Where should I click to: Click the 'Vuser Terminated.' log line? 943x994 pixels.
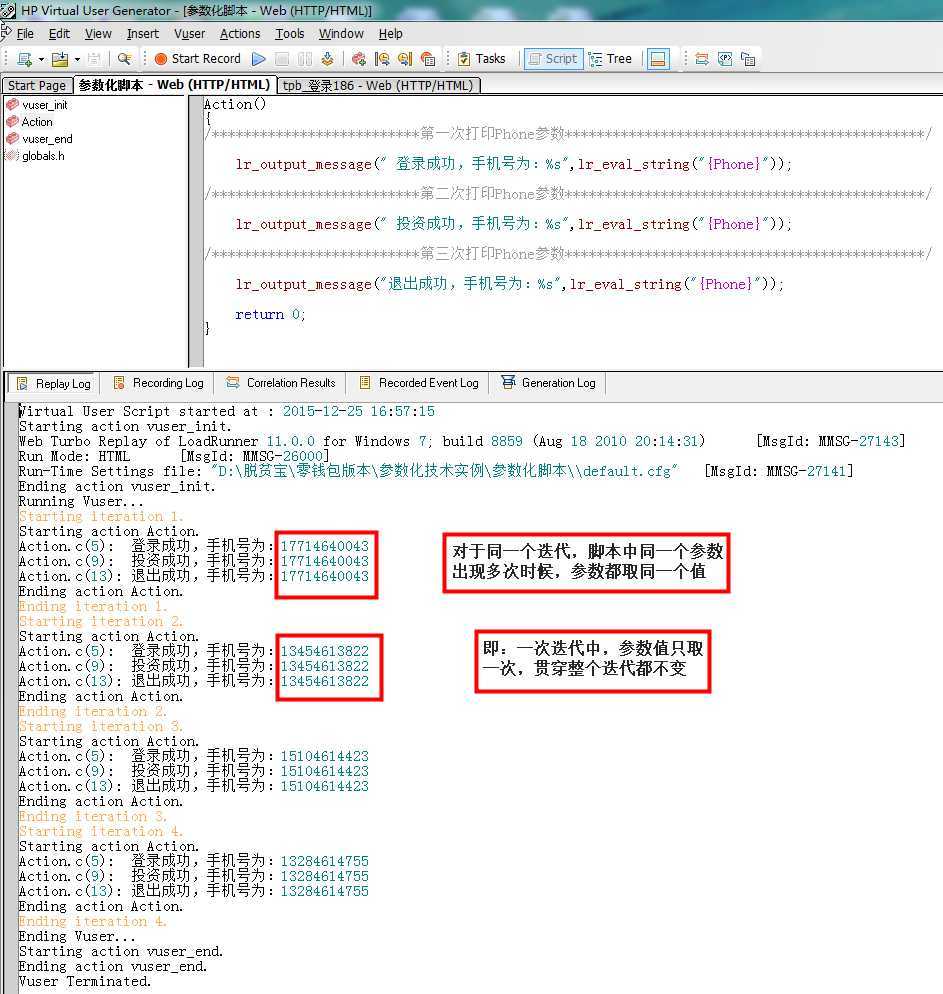point(85,982)
